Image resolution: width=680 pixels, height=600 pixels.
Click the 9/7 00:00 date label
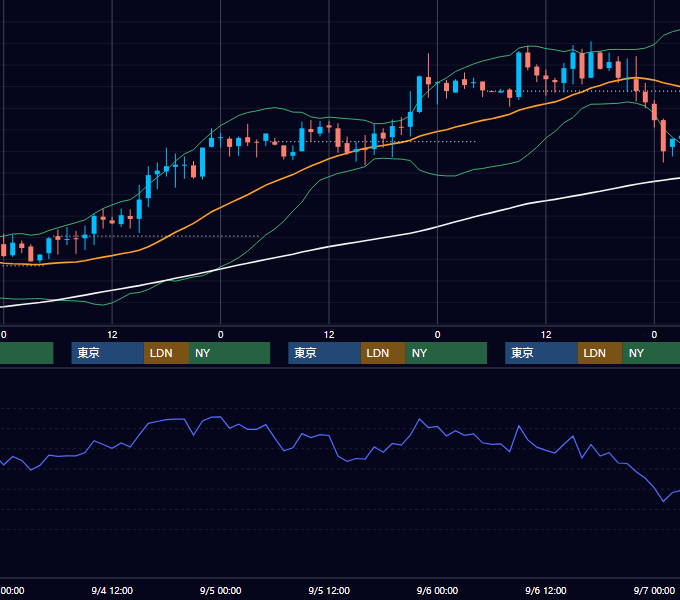point(654,590)
